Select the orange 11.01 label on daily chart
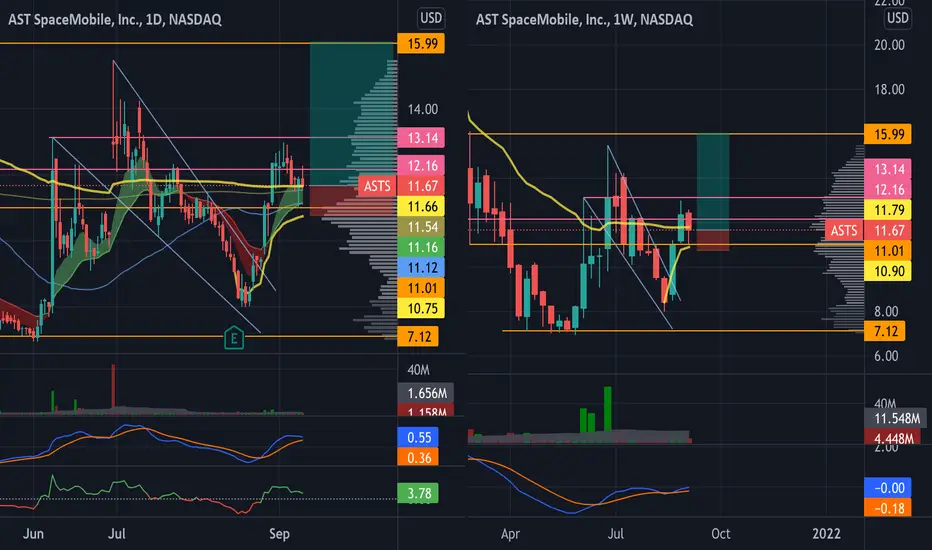Screen dimensions: 932x550 pos(421,288)
